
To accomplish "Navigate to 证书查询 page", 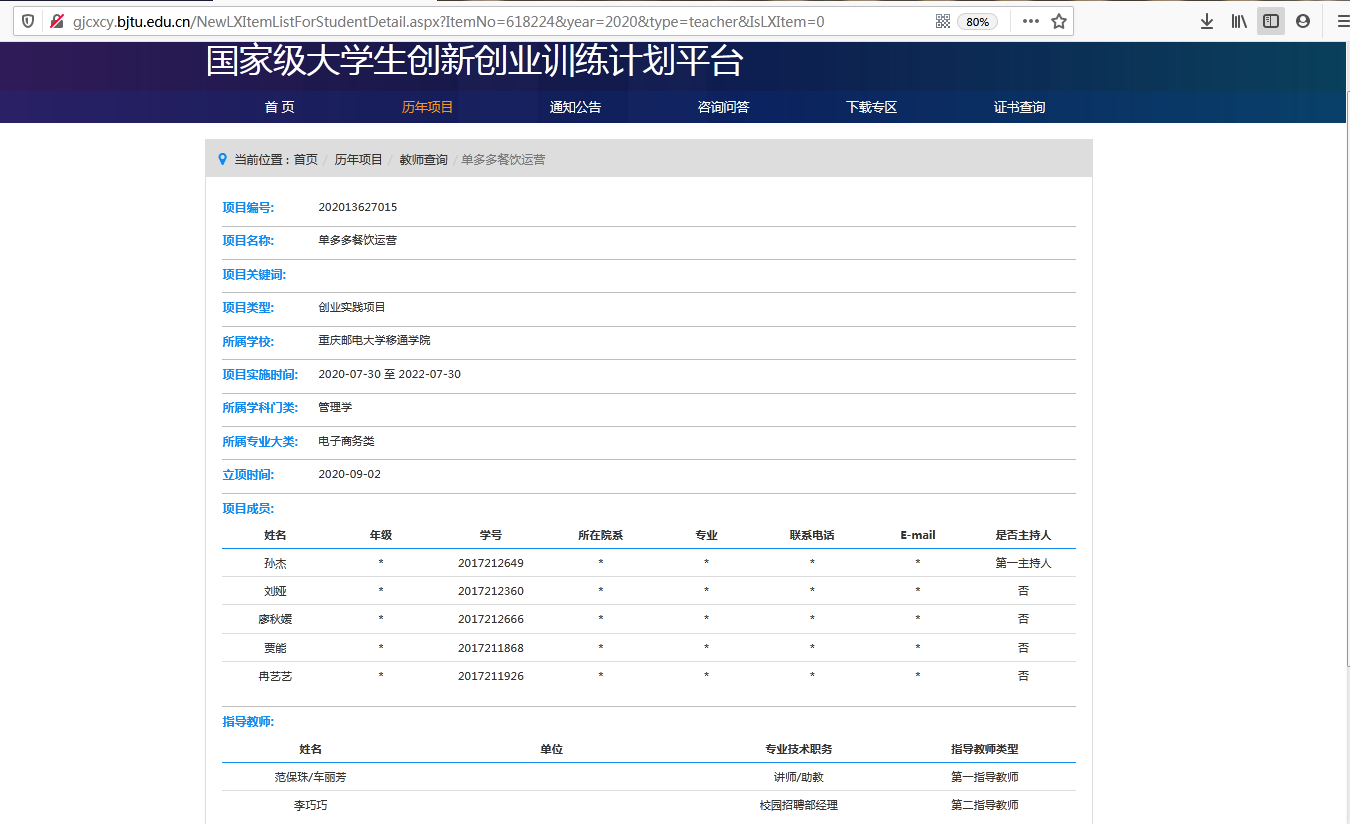I will click(1019, 107).
